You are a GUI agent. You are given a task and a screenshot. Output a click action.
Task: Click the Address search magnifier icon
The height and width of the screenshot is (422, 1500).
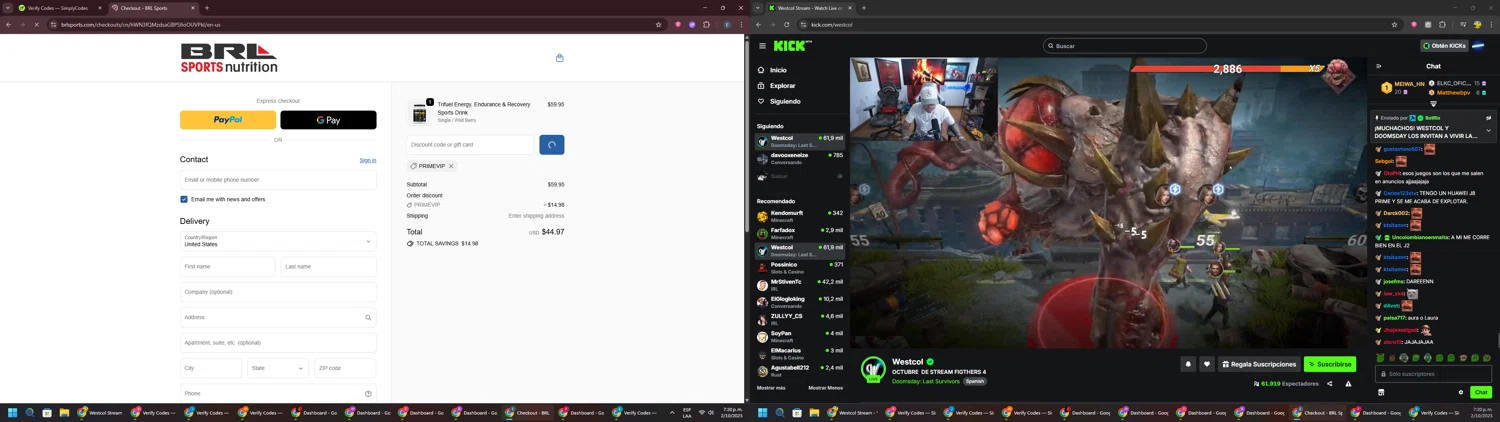click(368, 318)
